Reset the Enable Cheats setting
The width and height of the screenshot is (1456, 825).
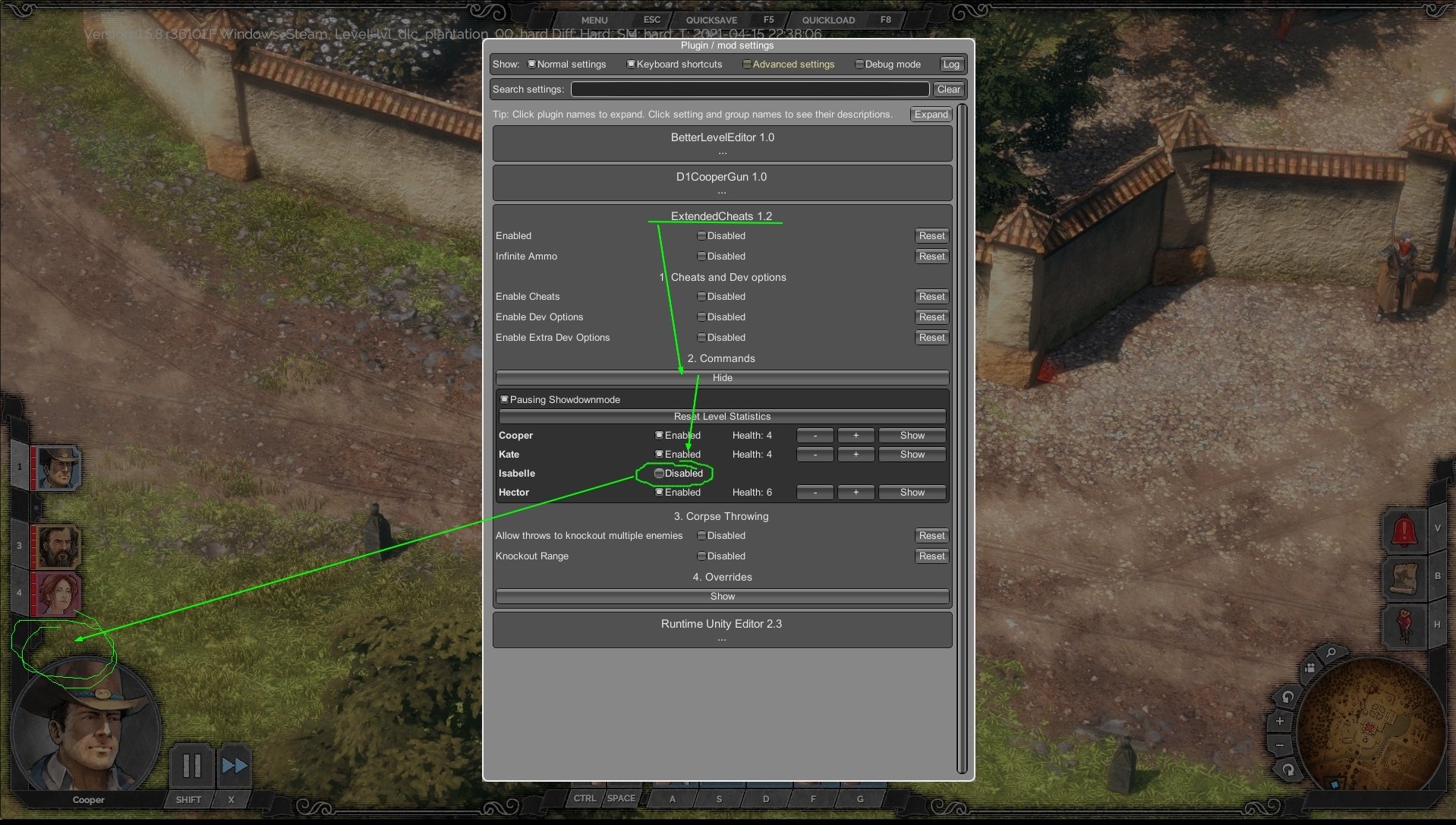point(931,297)
